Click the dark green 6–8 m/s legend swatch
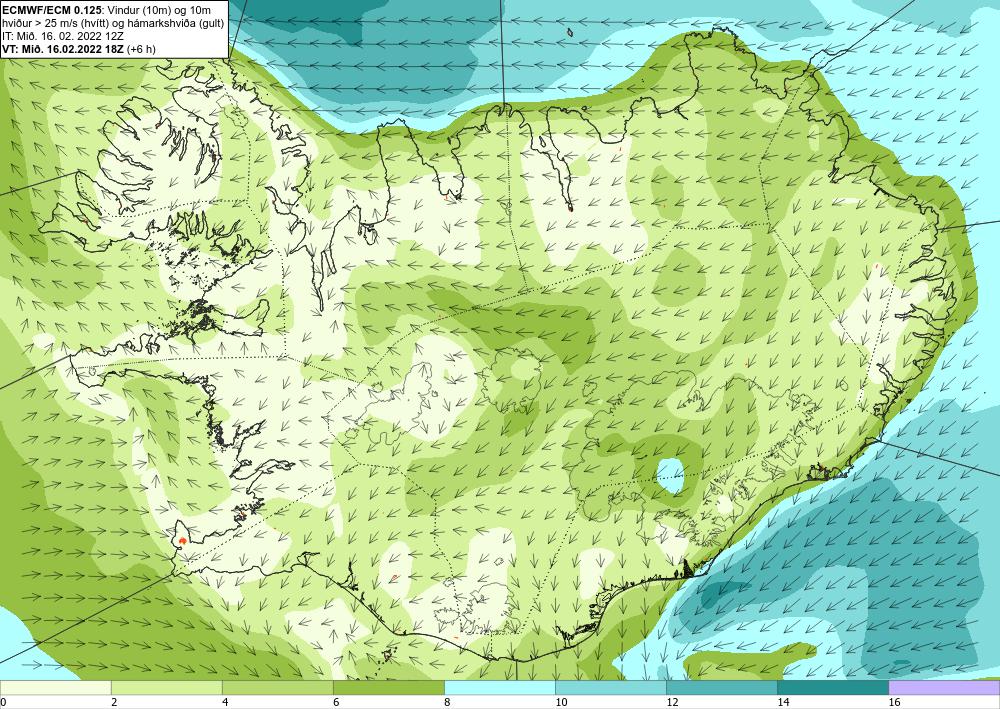1000x709 pixels. click(388, 688)
